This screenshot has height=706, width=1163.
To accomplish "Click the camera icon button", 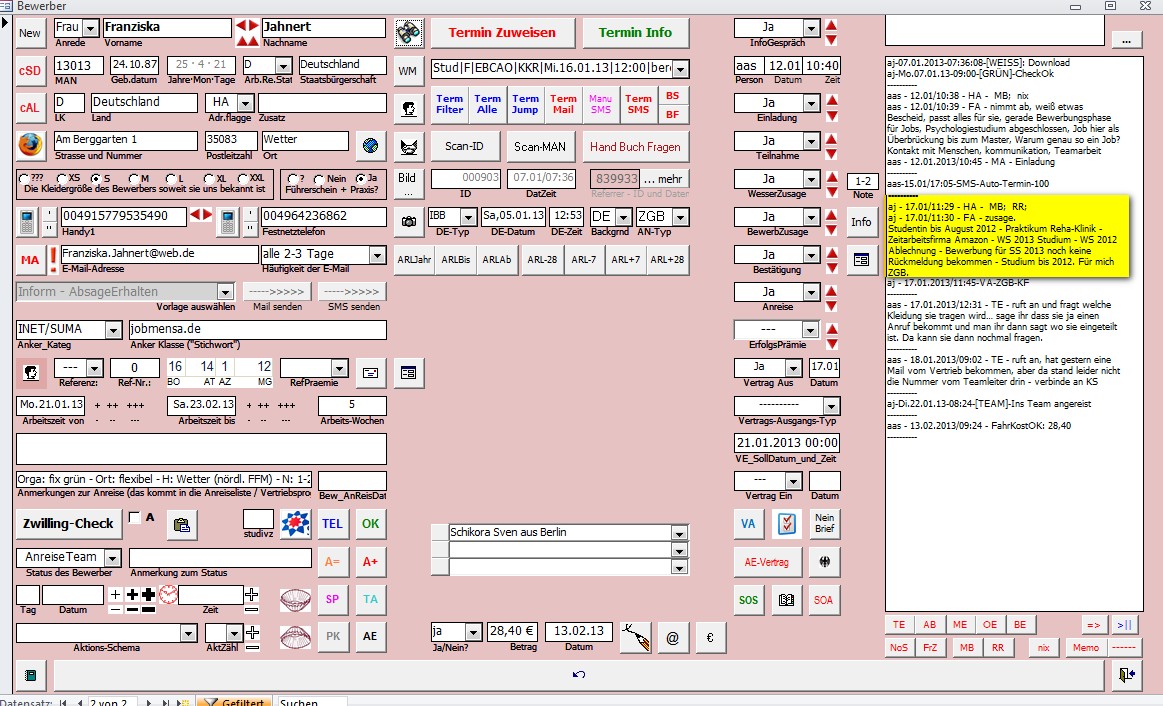I will (x=407, y=220).
